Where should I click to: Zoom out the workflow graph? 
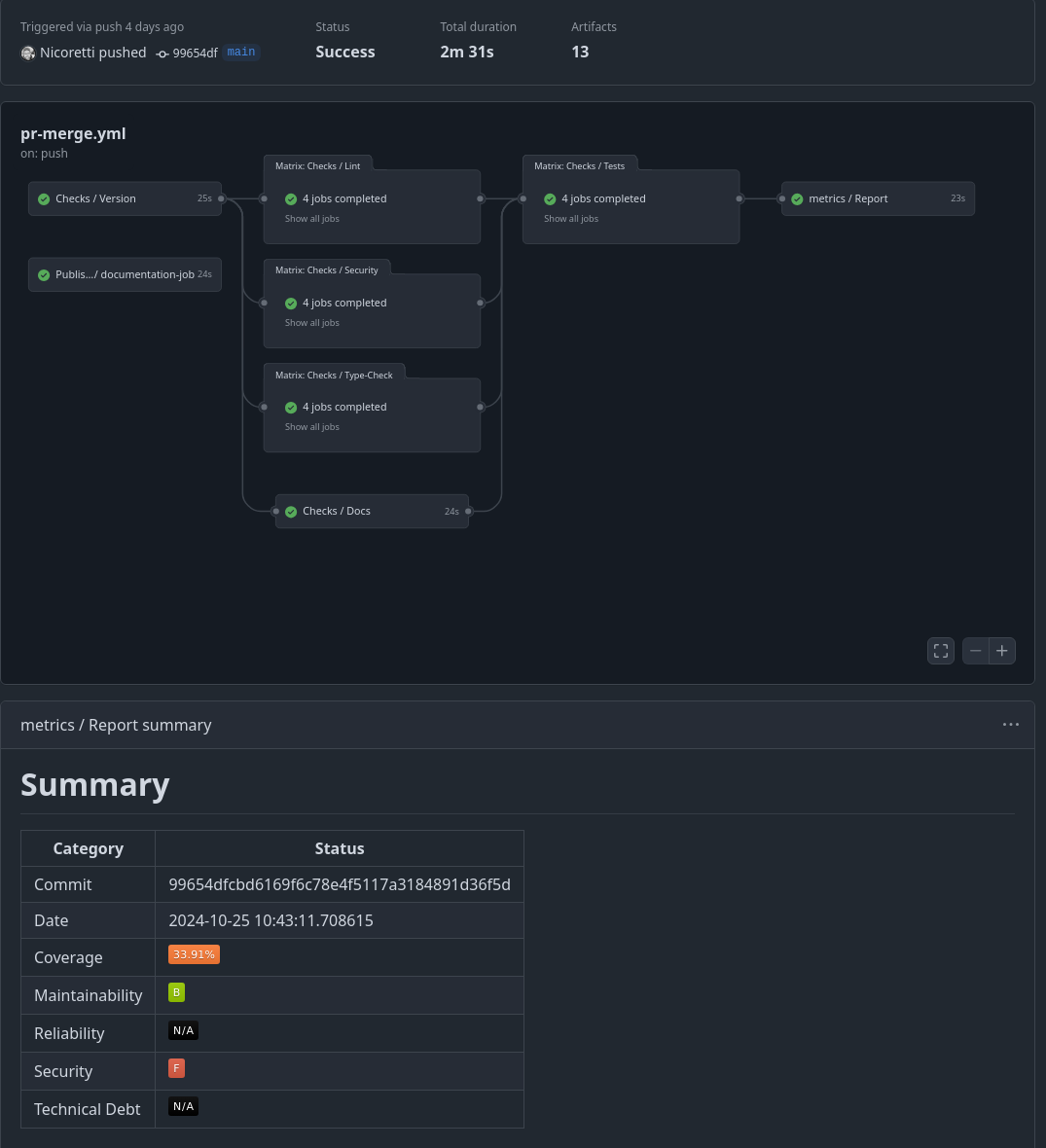click(976, 650)
